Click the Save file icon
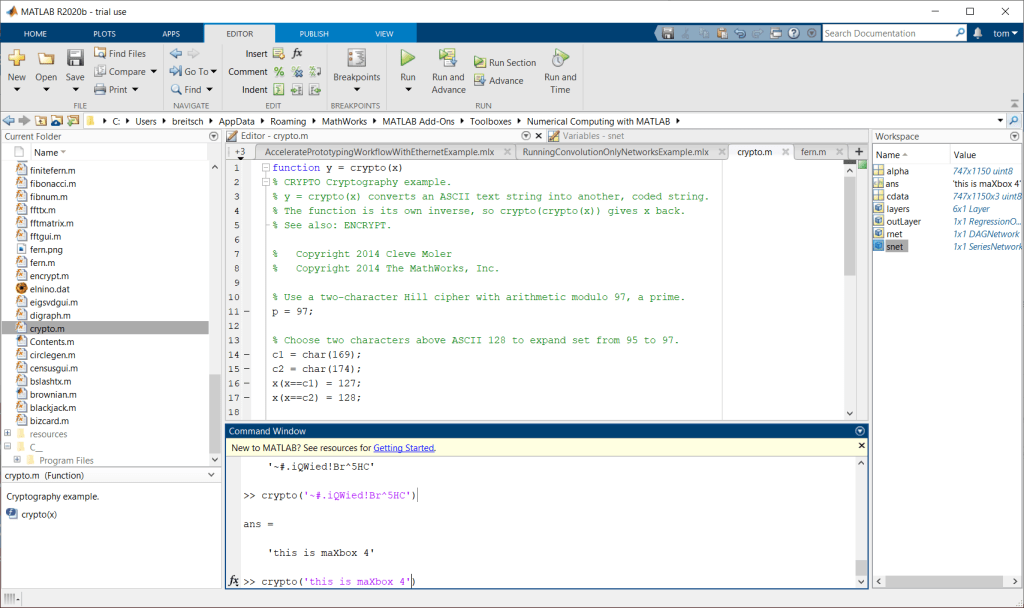This screenshot has height=608, width=1024. pyautogui.click(x=75, y=59)
